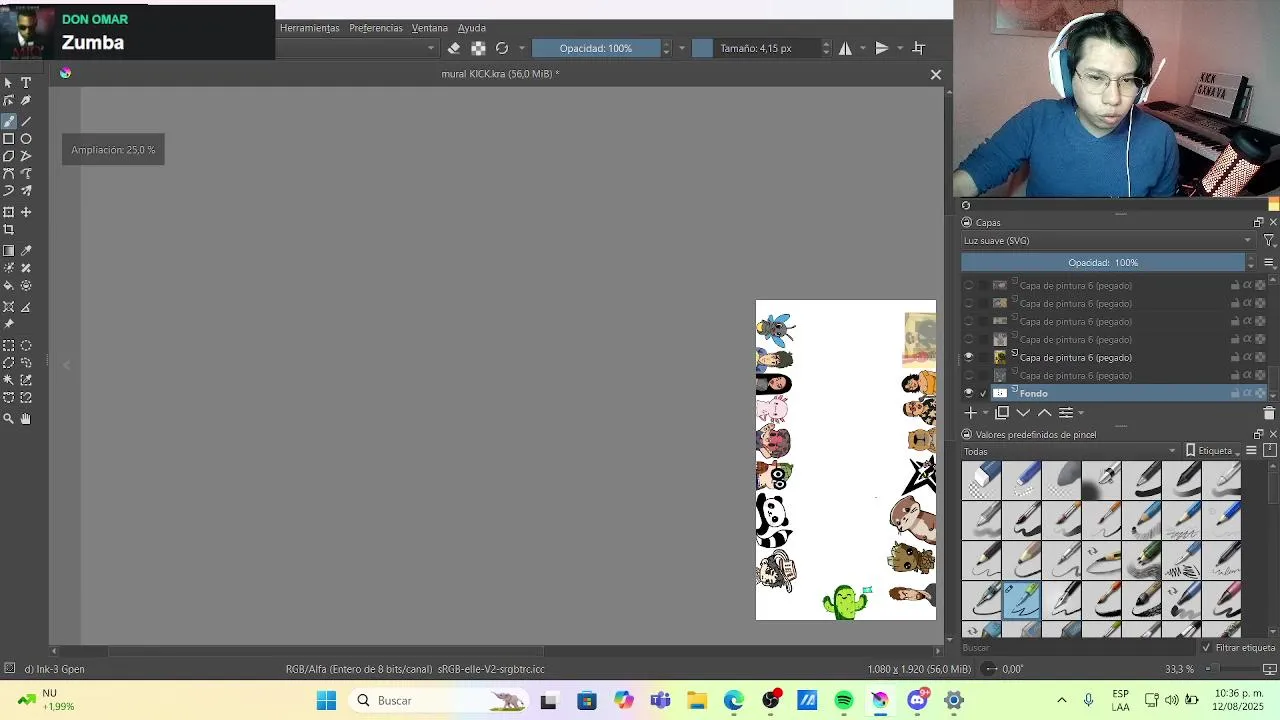Image resolution: width=1280 pixels, height=720 pixels.
Task: Open the brush presets view options menu
Action: coord(1251,451)
